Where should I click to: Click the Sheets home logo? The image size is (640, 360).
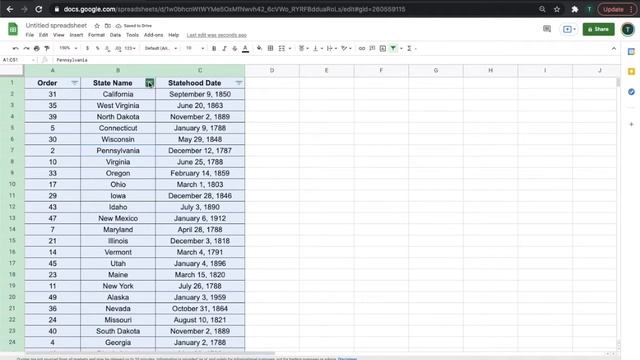13,29
